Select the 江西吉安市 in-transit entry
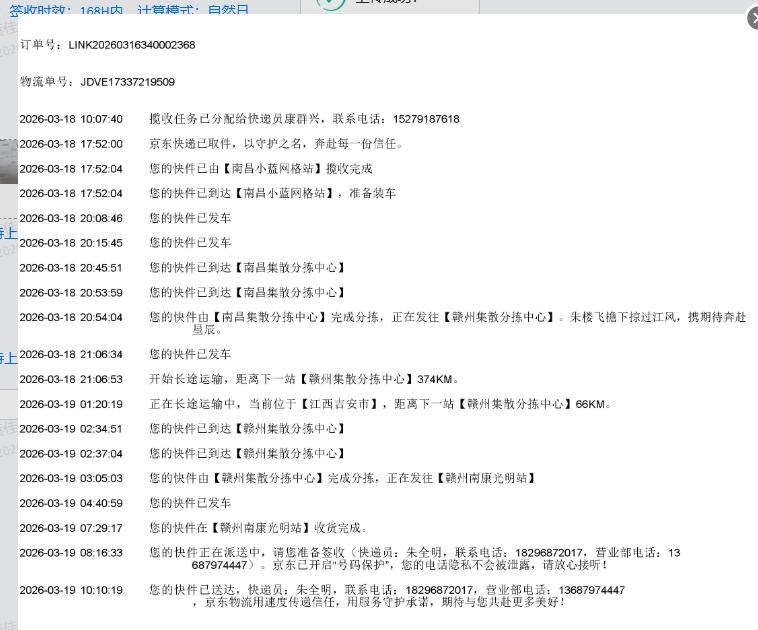The image size is (758, 630). pyautogui.click(x=380, y=404)
